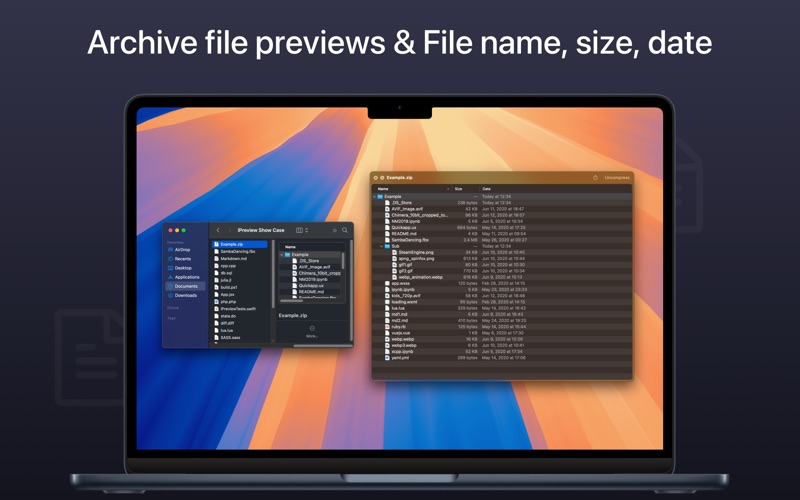Click the Finder back arrow
This screenshot has width=800, height=500.
pos(218,230)
